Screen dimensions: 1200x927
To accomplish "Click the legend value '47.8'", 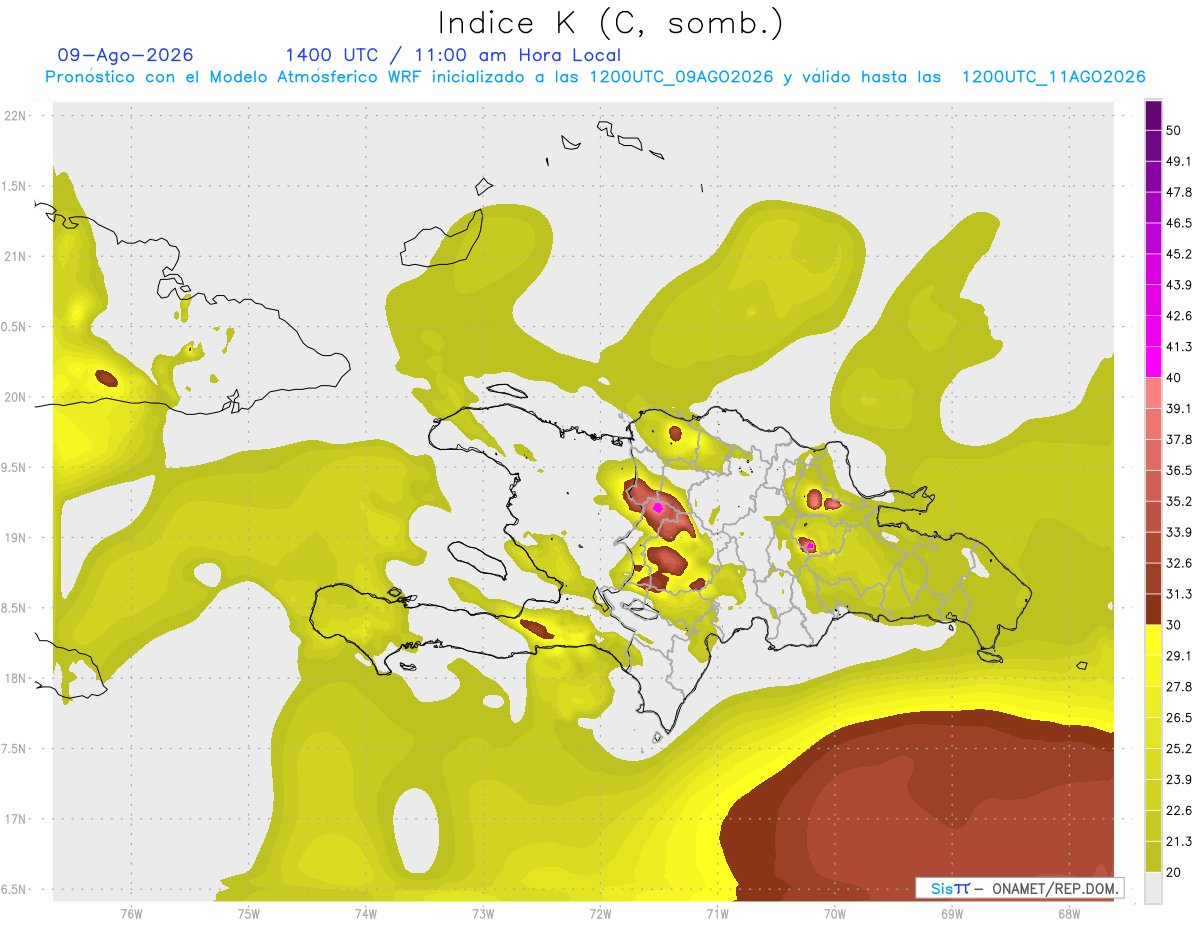I will (1179, 192).
